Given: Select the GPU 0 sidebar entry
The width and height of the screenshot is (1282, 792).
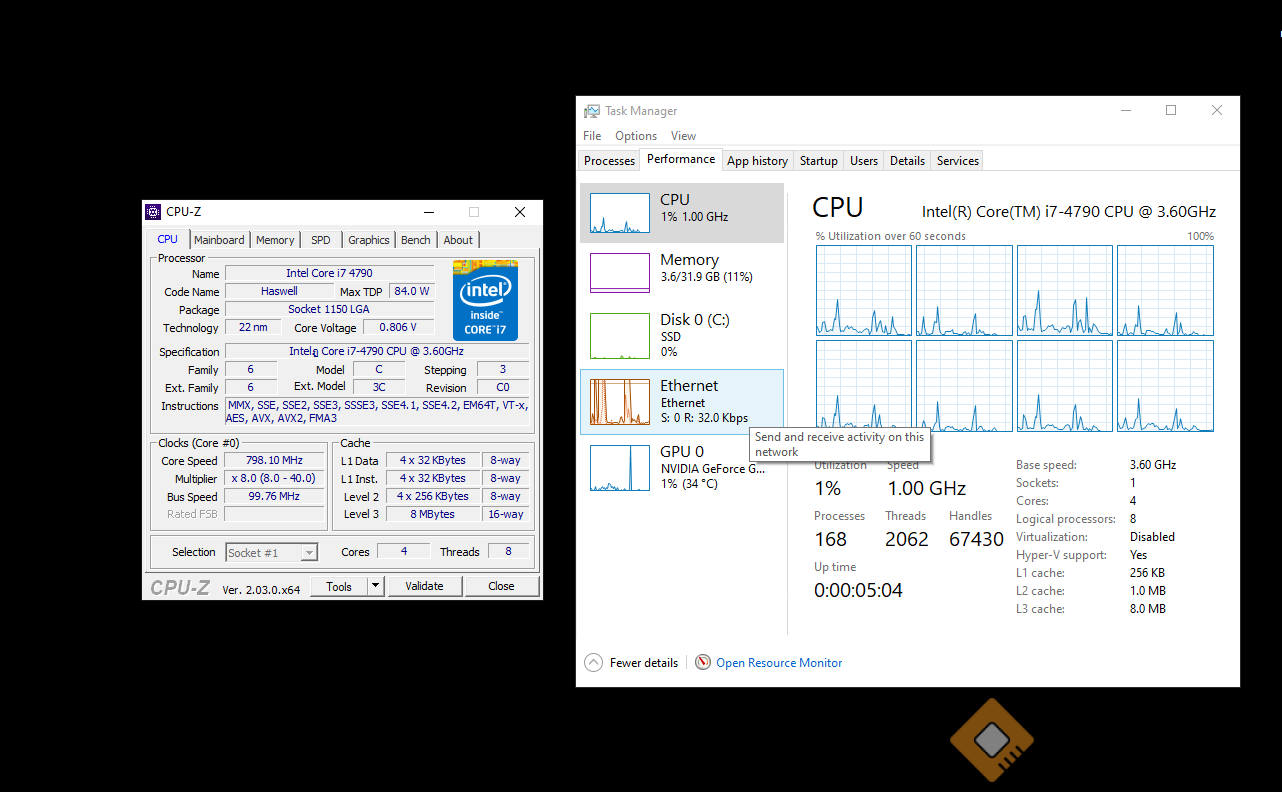Looking at the screenshot, I should click(682, 467).
